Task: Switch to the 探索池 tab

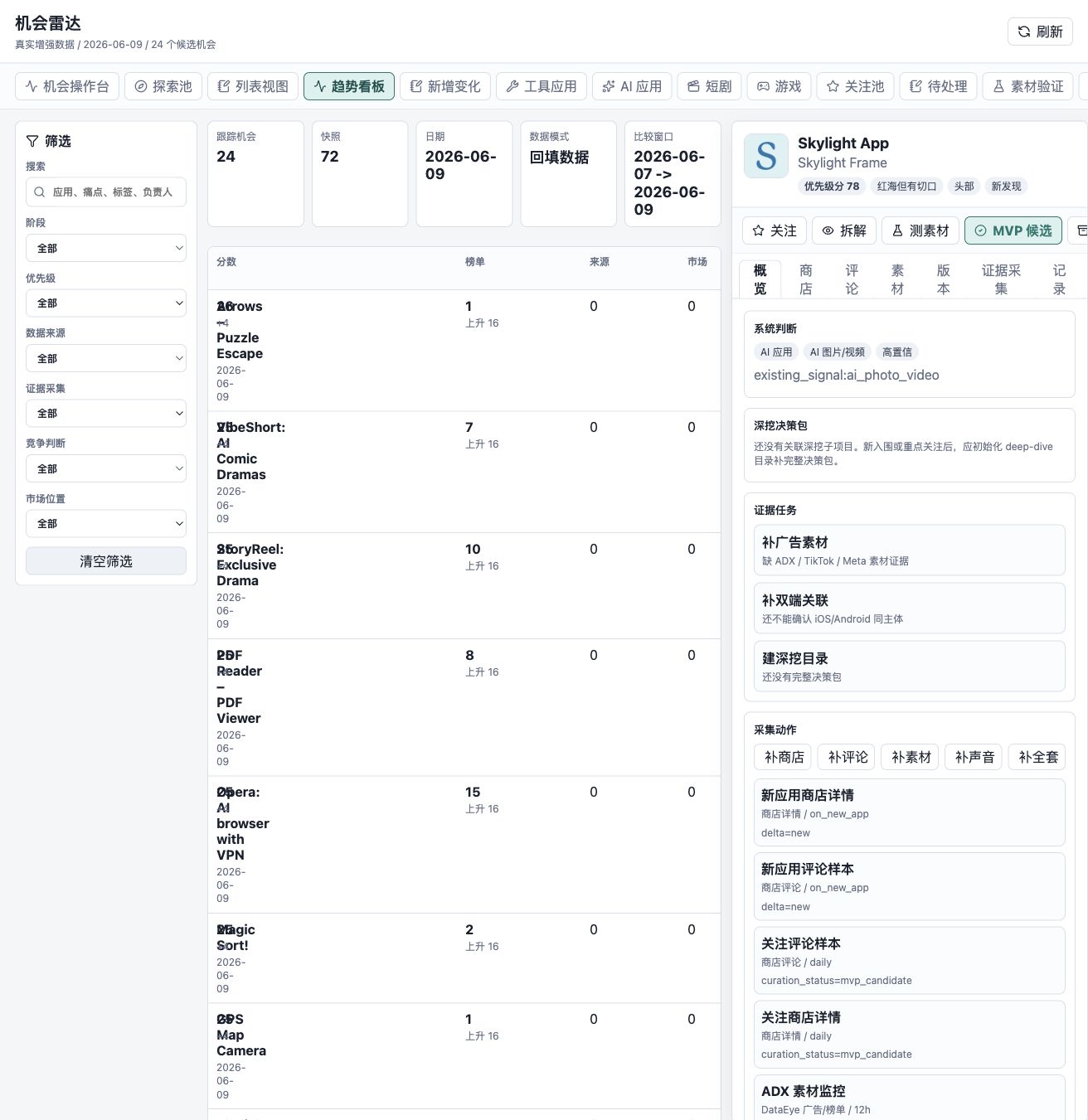Action: click(x=163, y=86)
